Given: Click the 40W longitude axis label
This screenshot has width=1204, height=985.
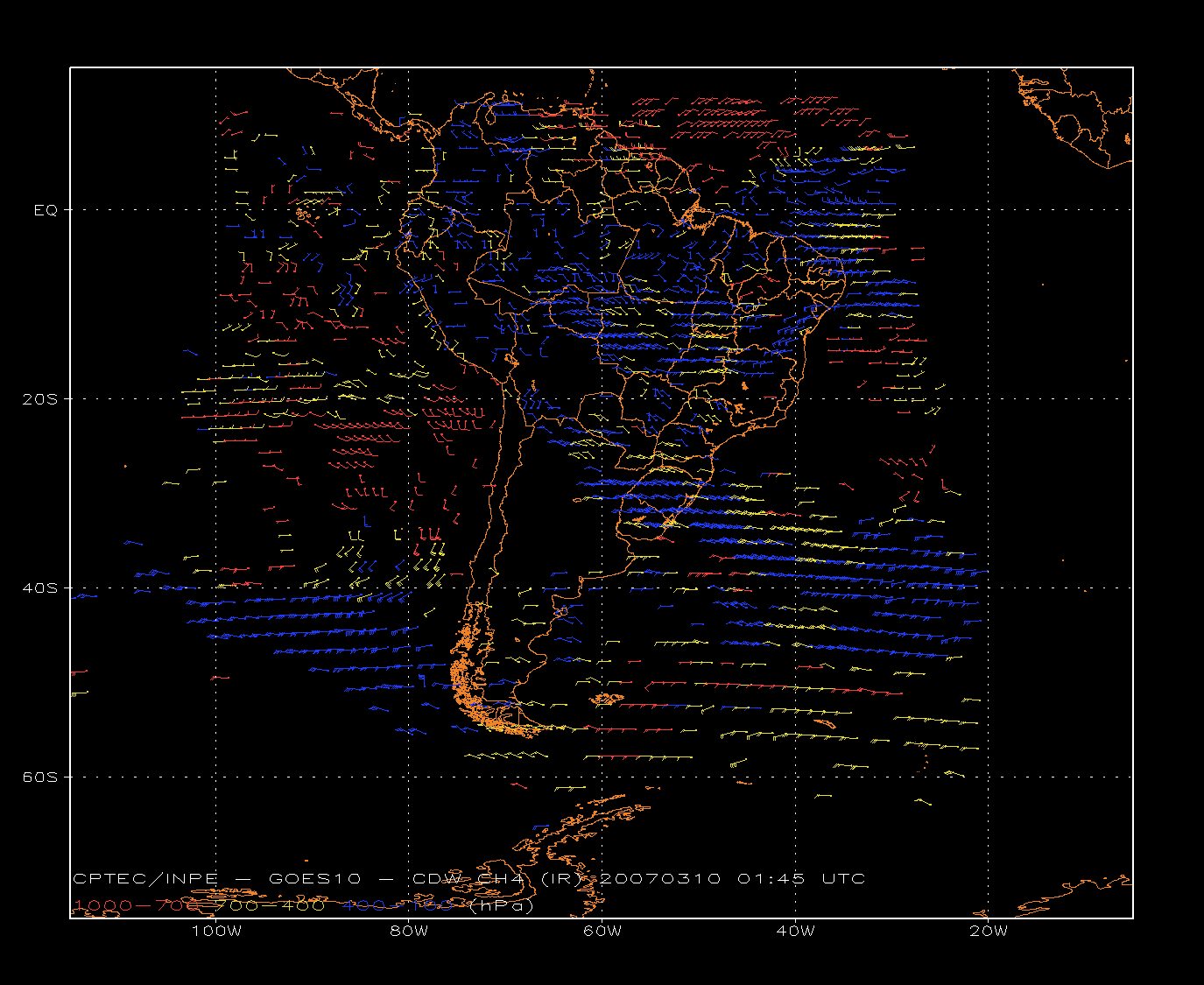Looking at the screenshot, I should [x=795, y=931].
